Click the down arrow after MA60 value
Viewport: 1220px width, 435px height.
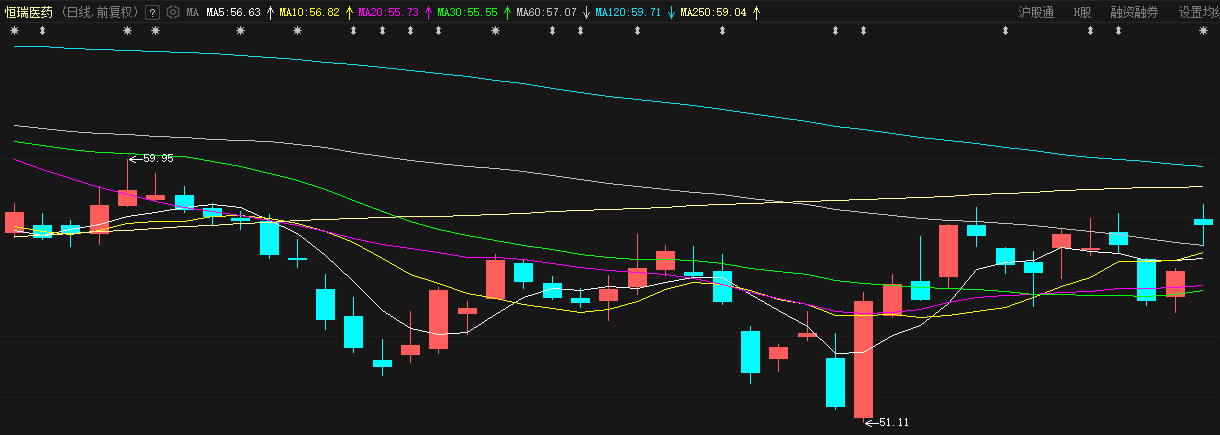point(585,13)
